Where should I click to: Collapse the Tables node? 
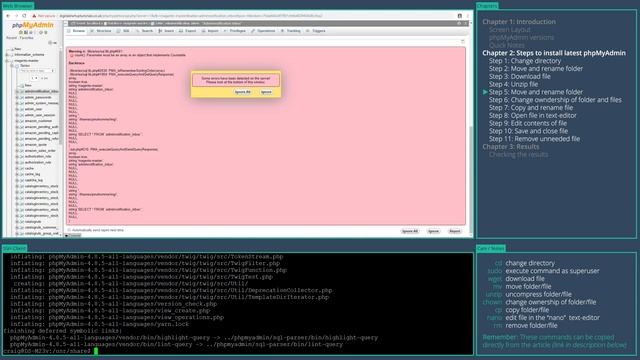click(x=12, y=66)
